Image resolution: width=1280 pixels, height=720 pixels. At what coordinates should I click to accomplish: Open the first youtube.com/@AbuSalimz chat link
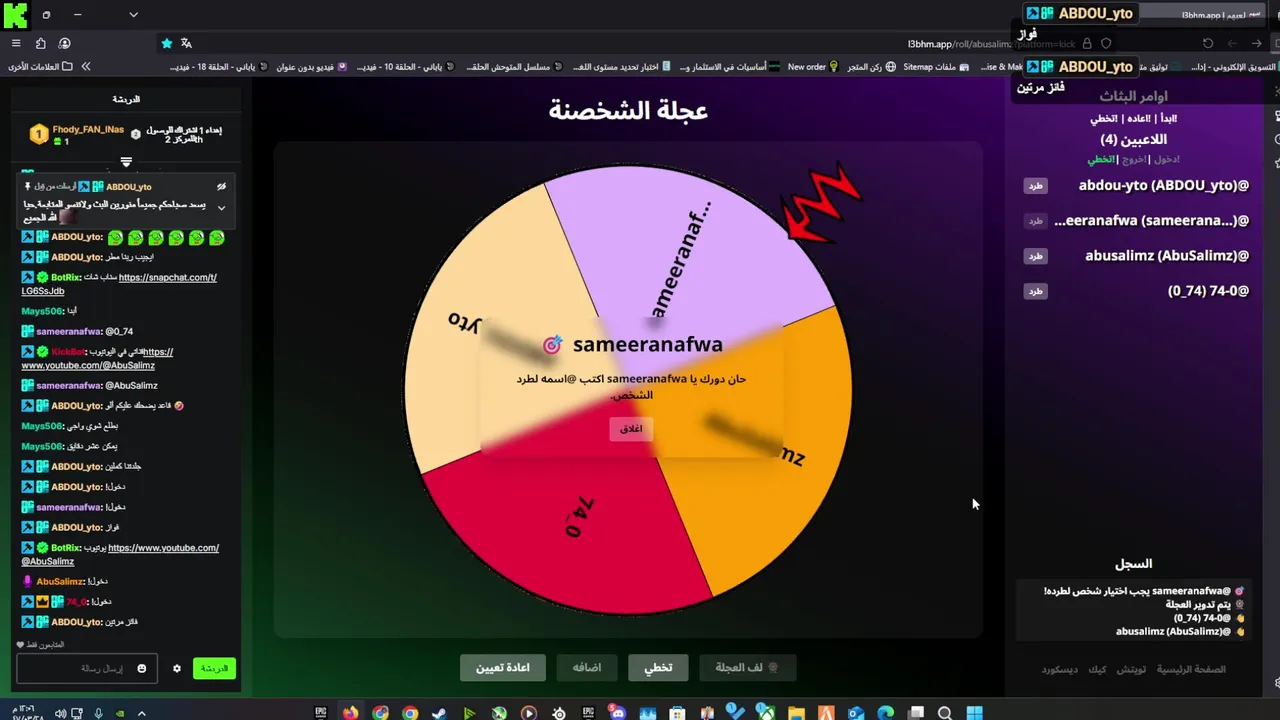(97, 358)
